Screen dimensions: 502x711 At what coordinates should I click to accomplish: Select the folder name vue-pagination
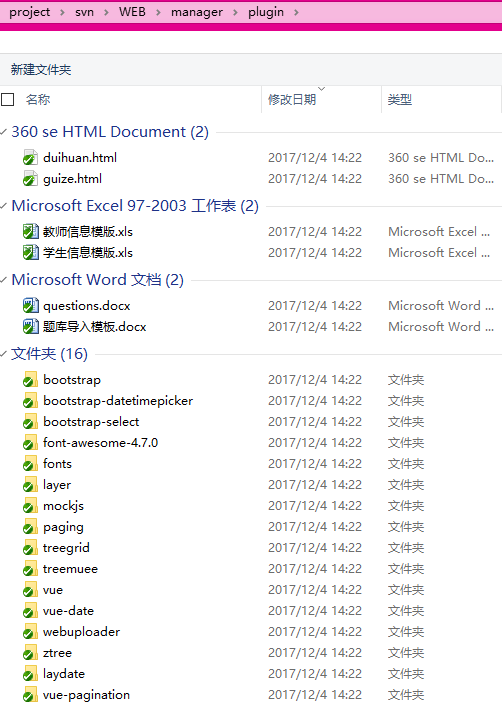[x=87, y=695]
